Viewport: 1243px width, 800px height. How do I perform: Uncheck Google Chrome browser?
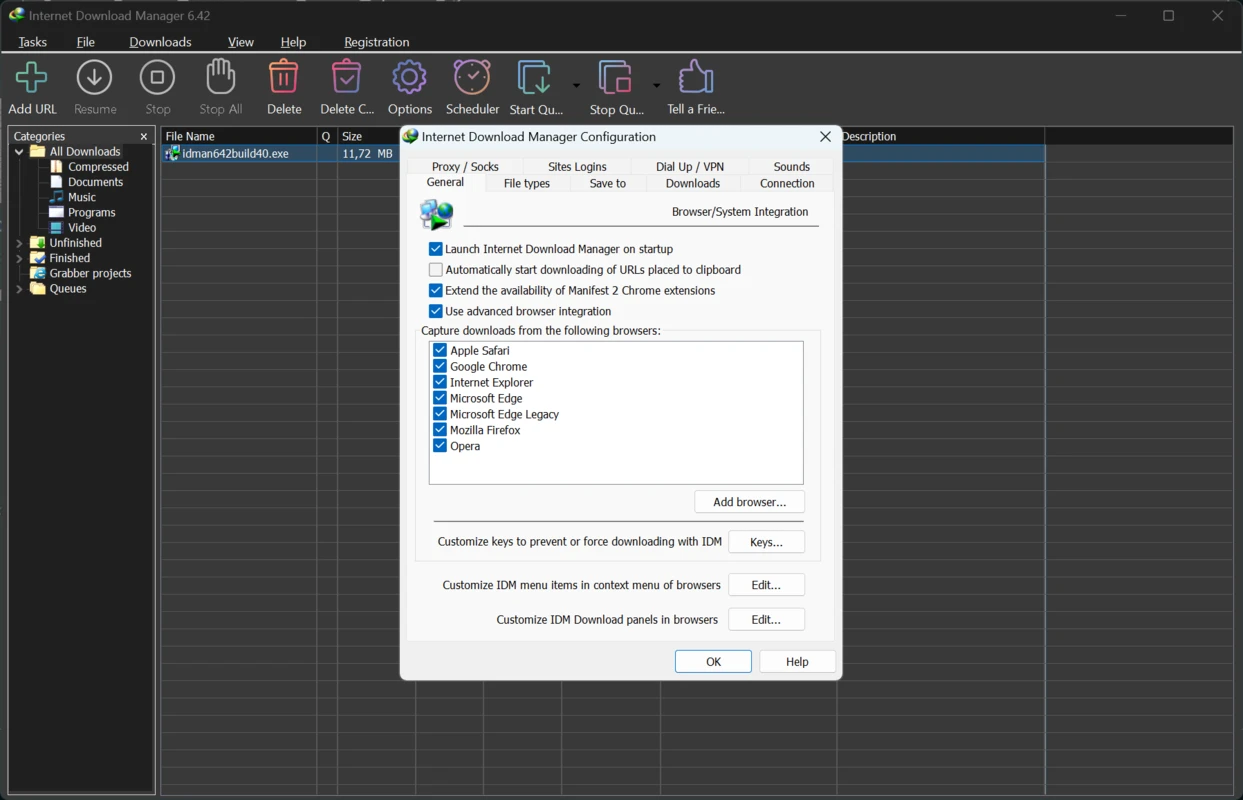(x=440, y=366)
